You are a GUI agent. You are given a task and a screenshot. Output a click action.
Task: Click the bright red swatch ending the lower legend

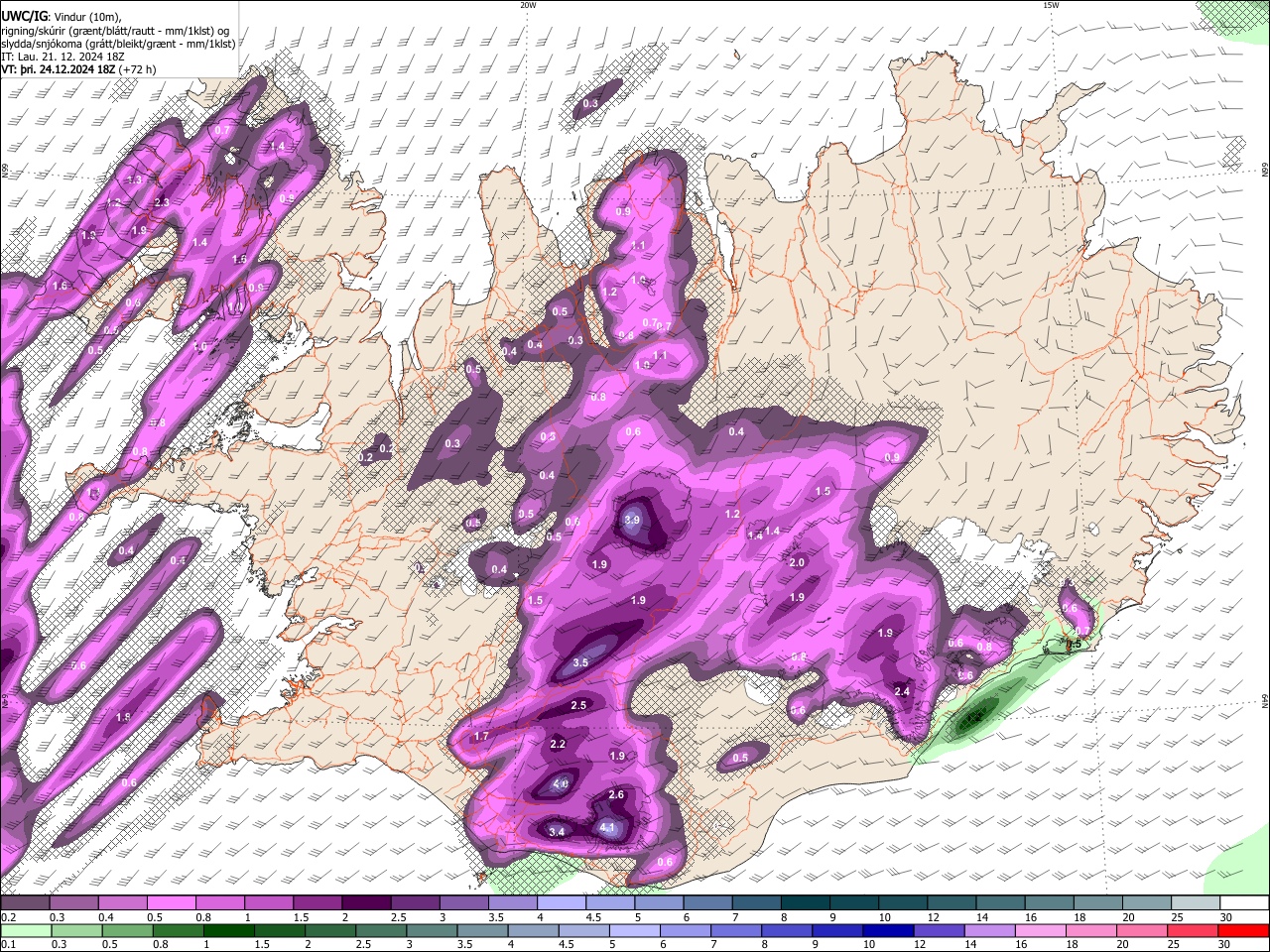pyautogui.click(x=1242, y=931)
